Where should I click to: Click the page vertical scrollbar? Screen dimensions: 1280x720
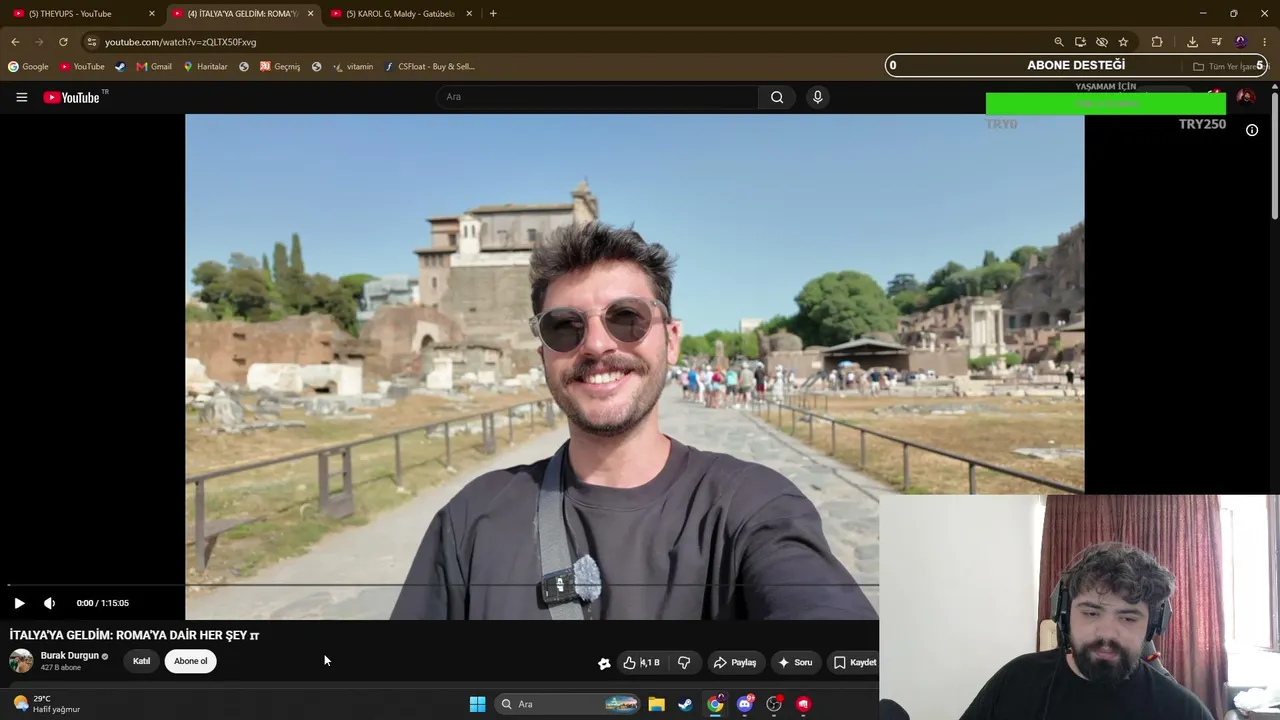click(x=1275, y=155)
